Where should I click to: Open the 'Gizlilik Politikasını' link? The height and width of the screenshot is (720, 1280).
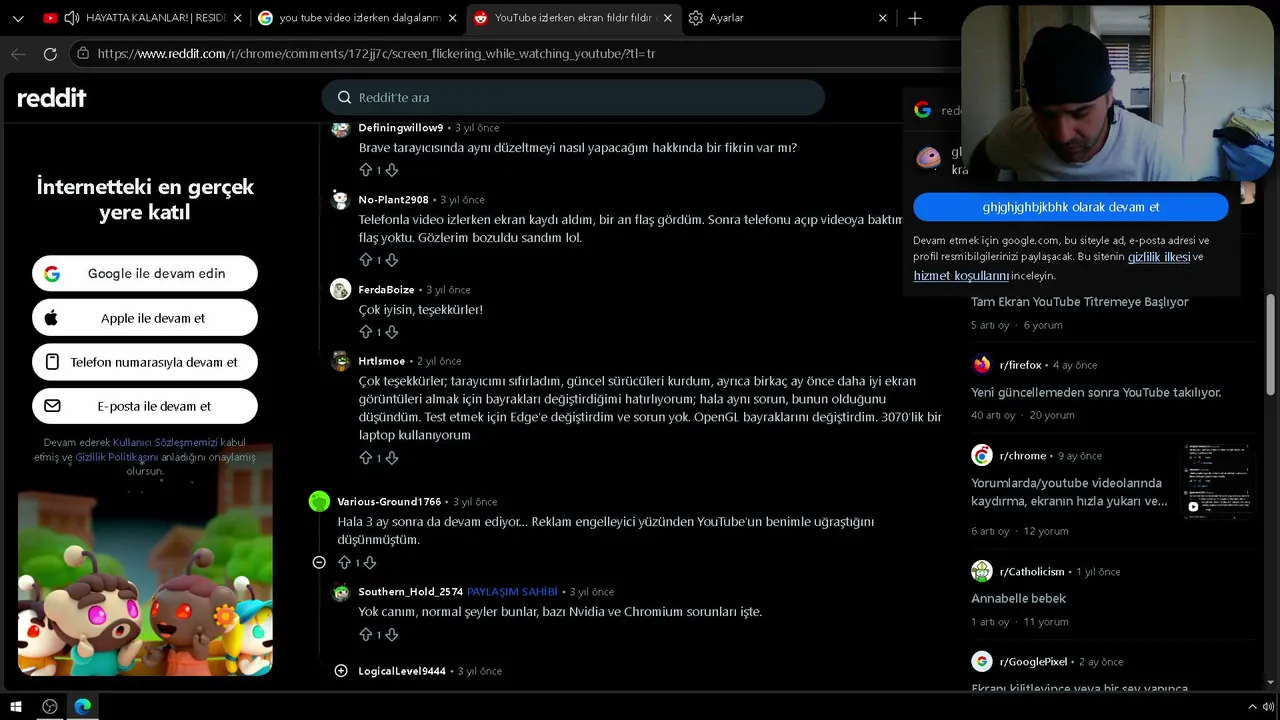click(x=117, y=457)
